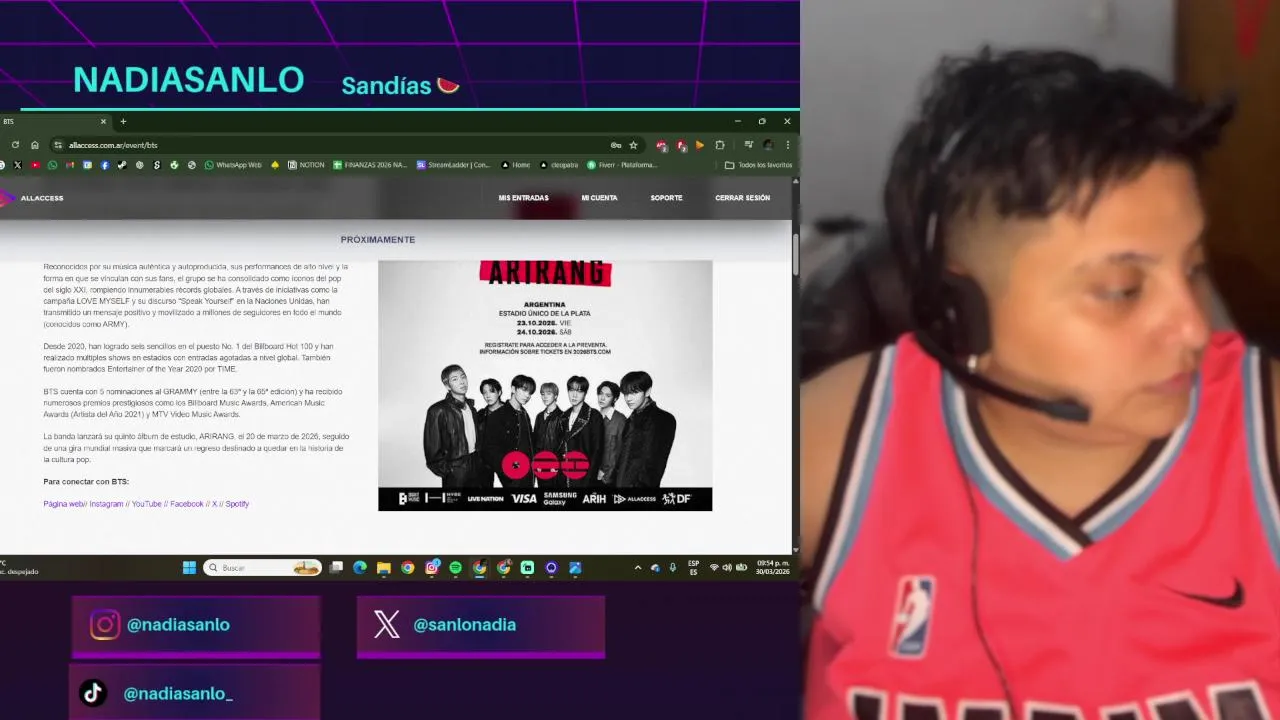The width and height of the screenshot is (1280, 720).
Task: Open the Facebook bookmark icon
Action: 105,165
